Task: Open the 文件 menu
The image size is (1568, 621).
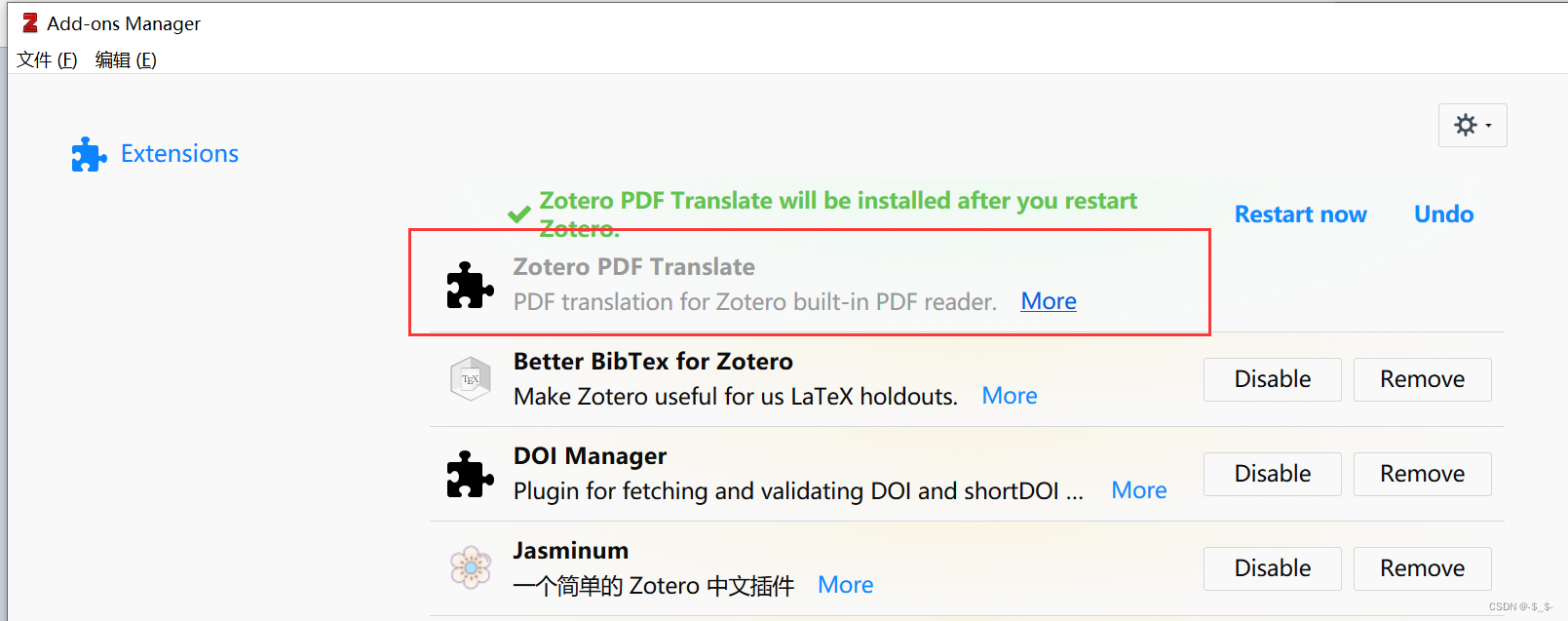Action: tap(45, 59)
